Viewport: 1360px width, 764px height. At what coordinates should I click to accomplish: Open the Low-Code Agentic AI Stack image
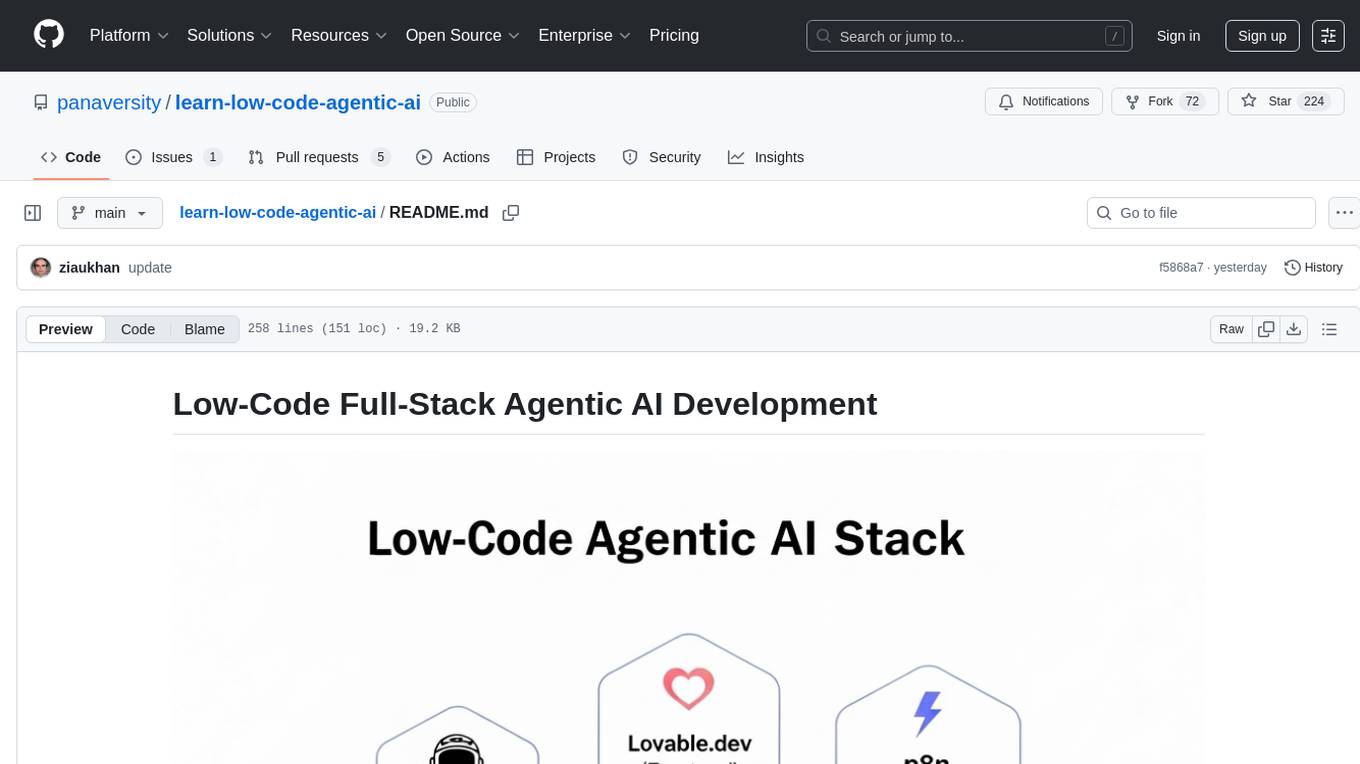click(688, 609)
